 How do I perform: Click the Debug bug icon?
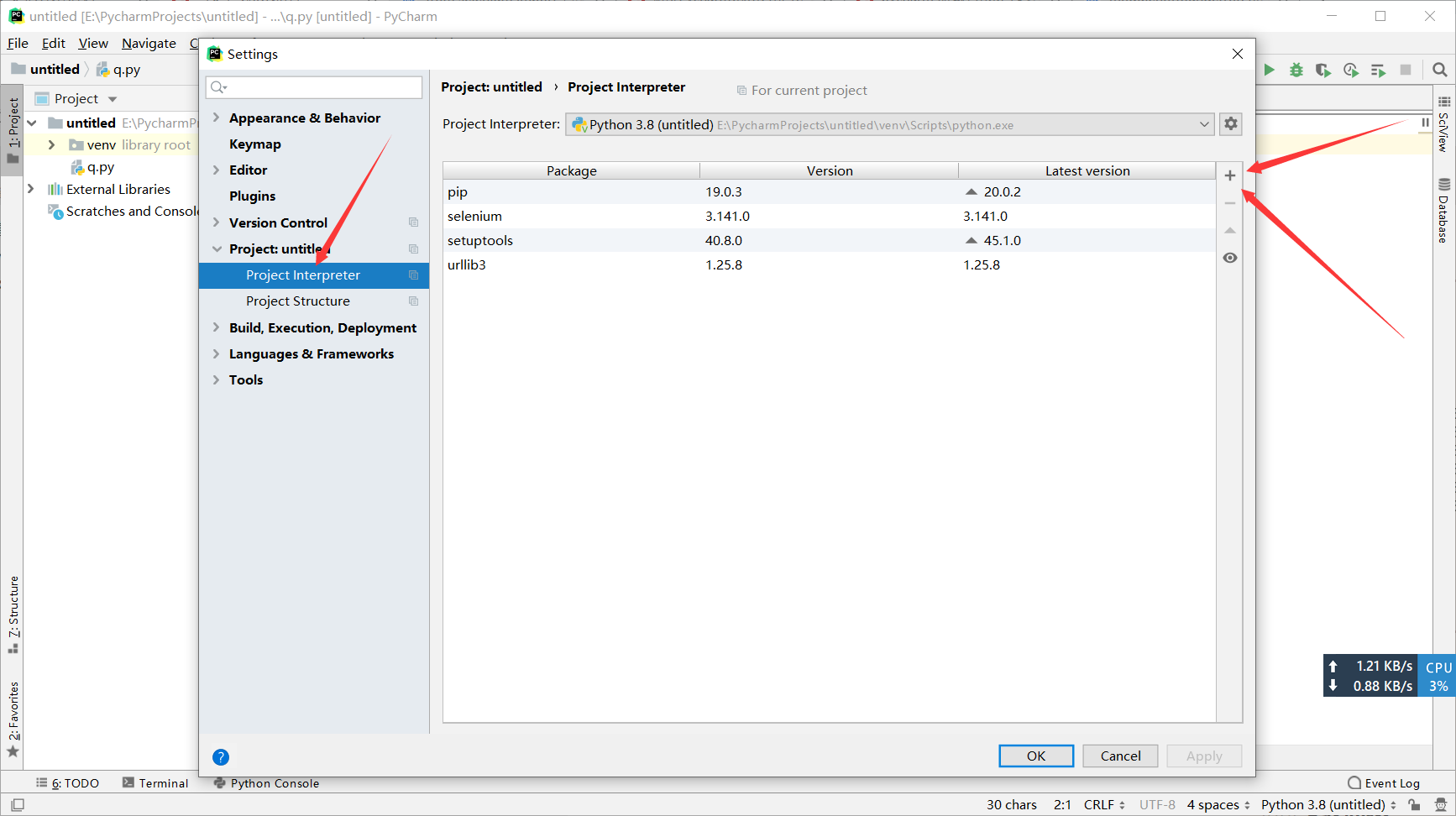[1296, 70]
